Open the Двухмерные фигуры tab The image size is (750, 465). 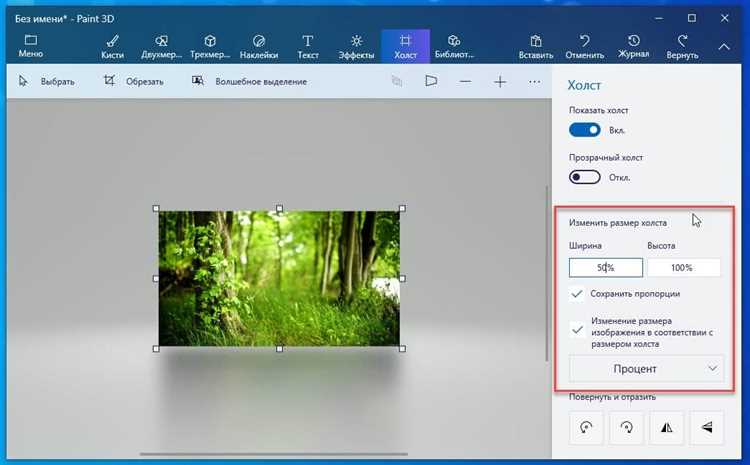click(161, 47)
